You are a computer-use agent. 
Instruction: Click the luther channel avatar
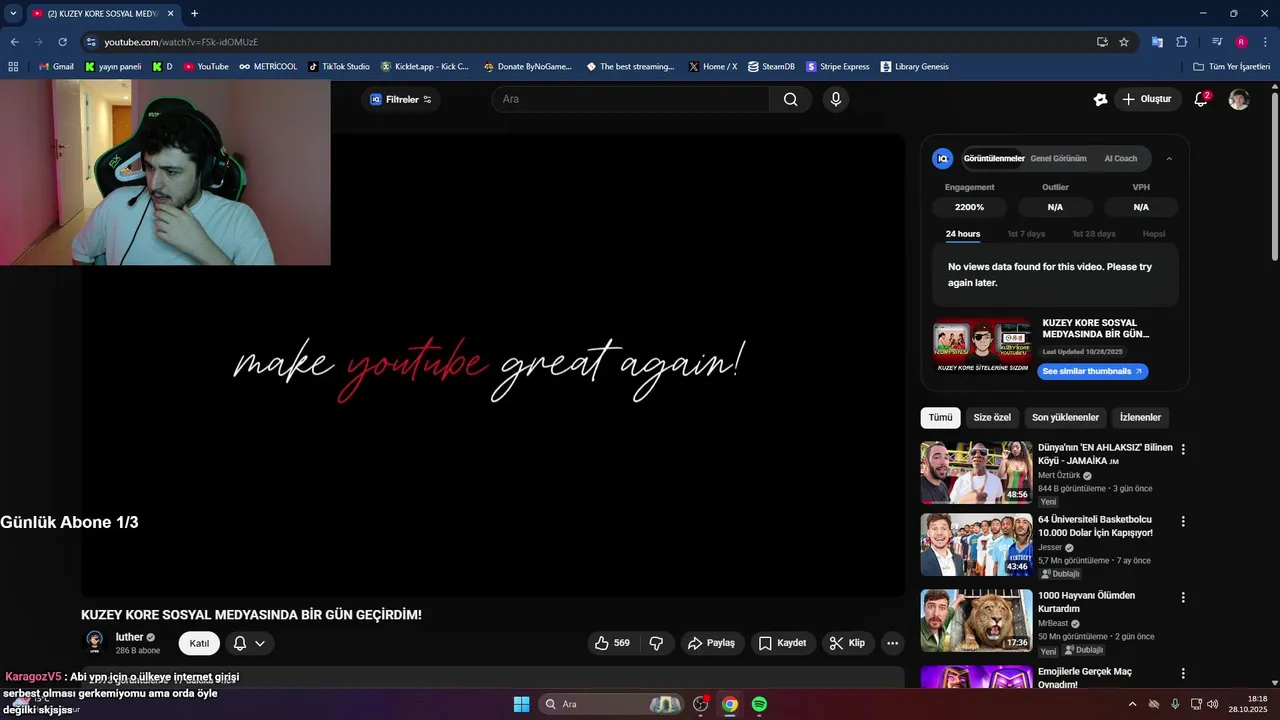[95, 642]
